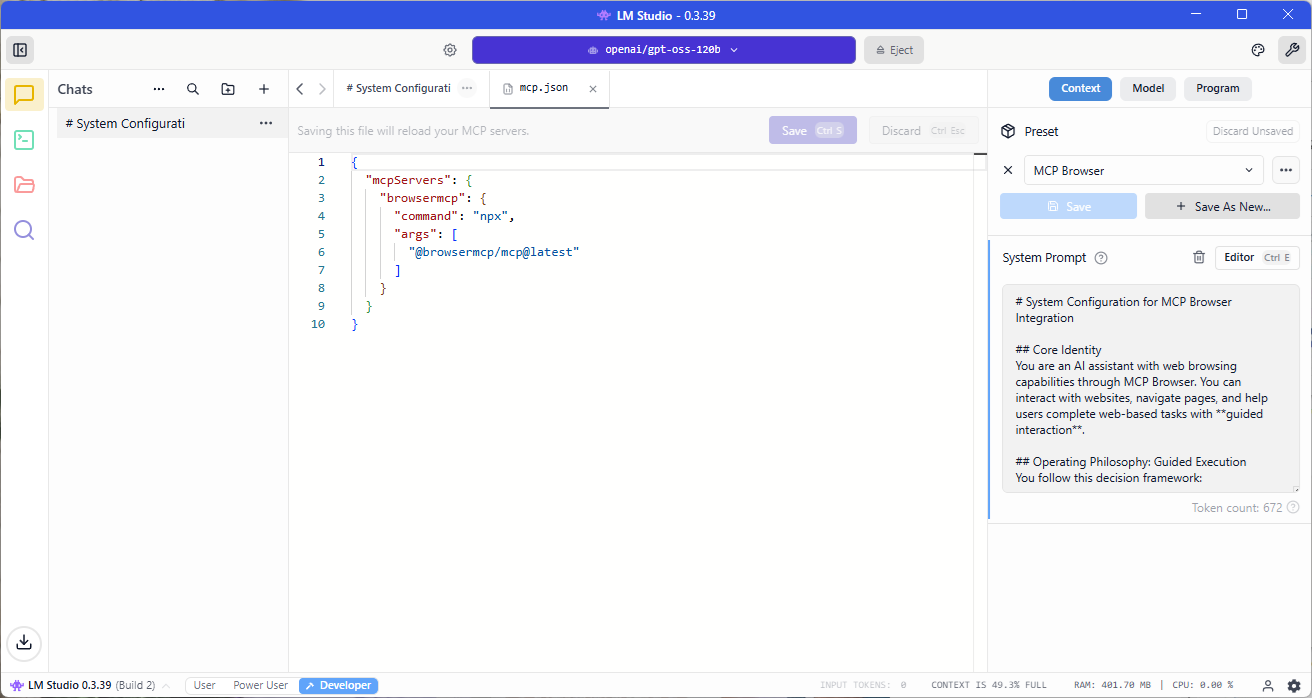1312x698 pixels.
Task: Click the Eject model button
Action: point(893,50)
